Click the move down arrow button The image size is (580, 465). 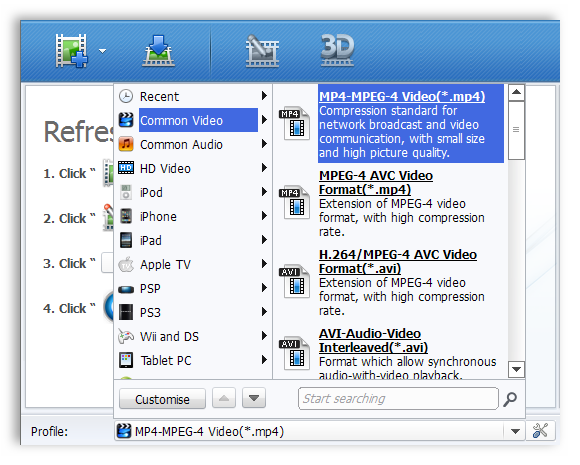pyautogui.click(x=254, y=398)
